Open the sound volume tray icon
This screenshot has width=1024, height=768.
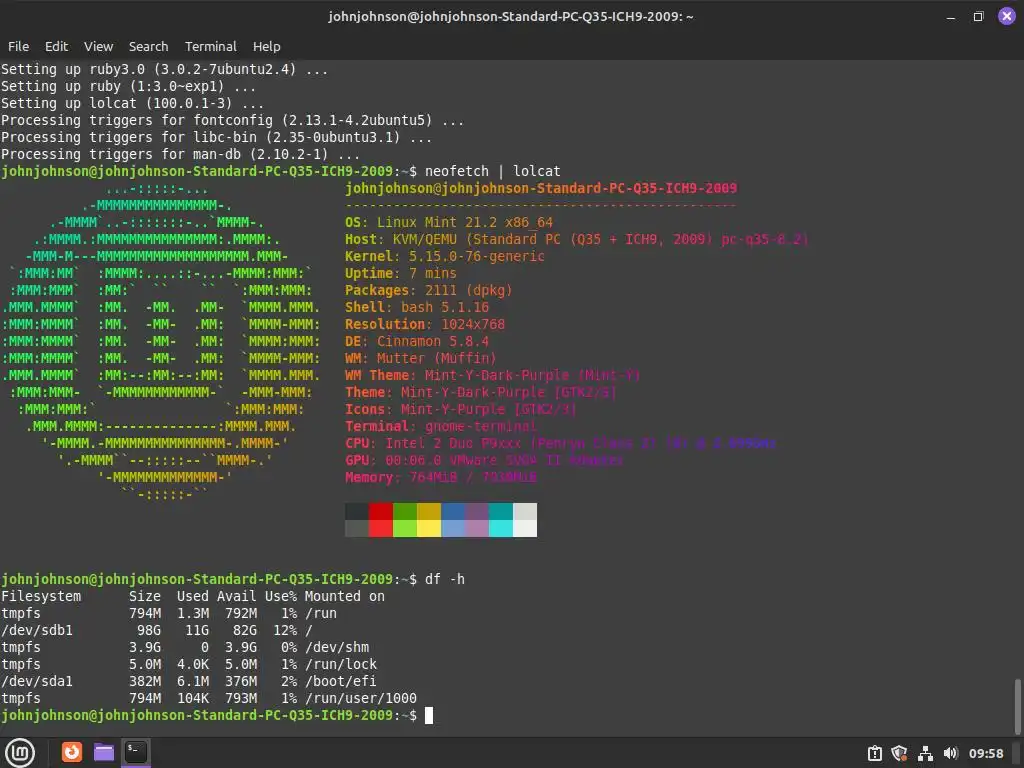pyautogui.click(x=950, y=754)
